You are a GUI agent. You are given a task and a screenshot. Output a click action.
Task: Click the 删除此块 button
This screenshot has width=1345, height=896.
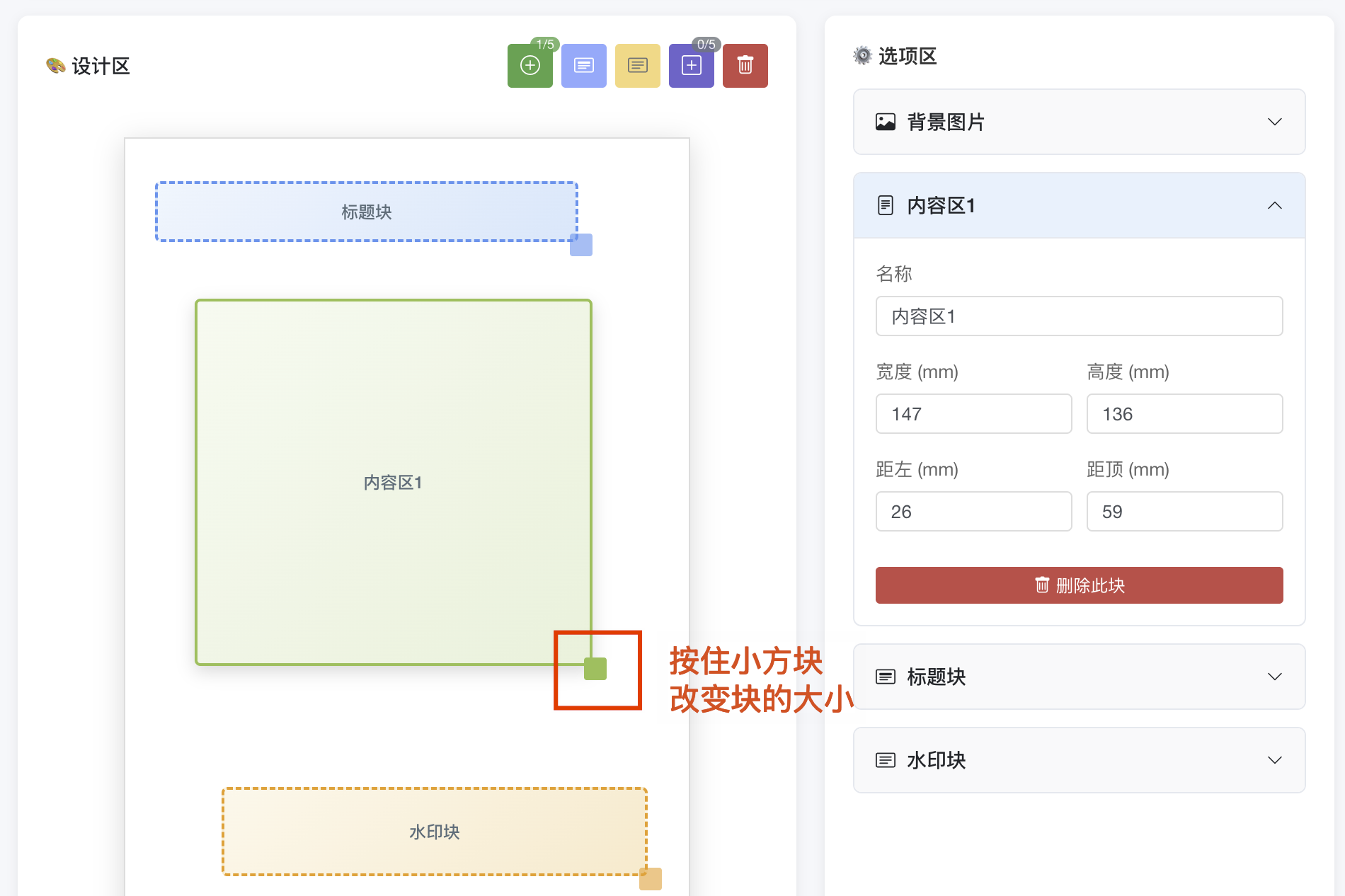pyautogui.click(x=1079, y=585)
